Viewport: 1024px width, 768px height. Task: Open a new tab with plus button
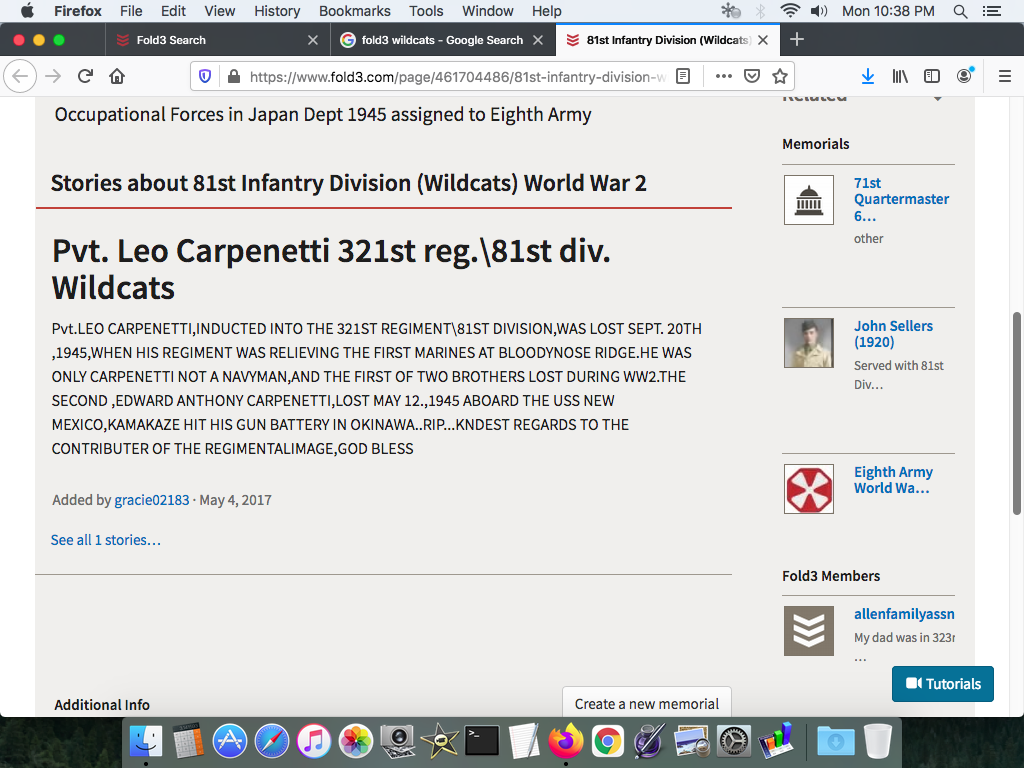pos(797,40)
